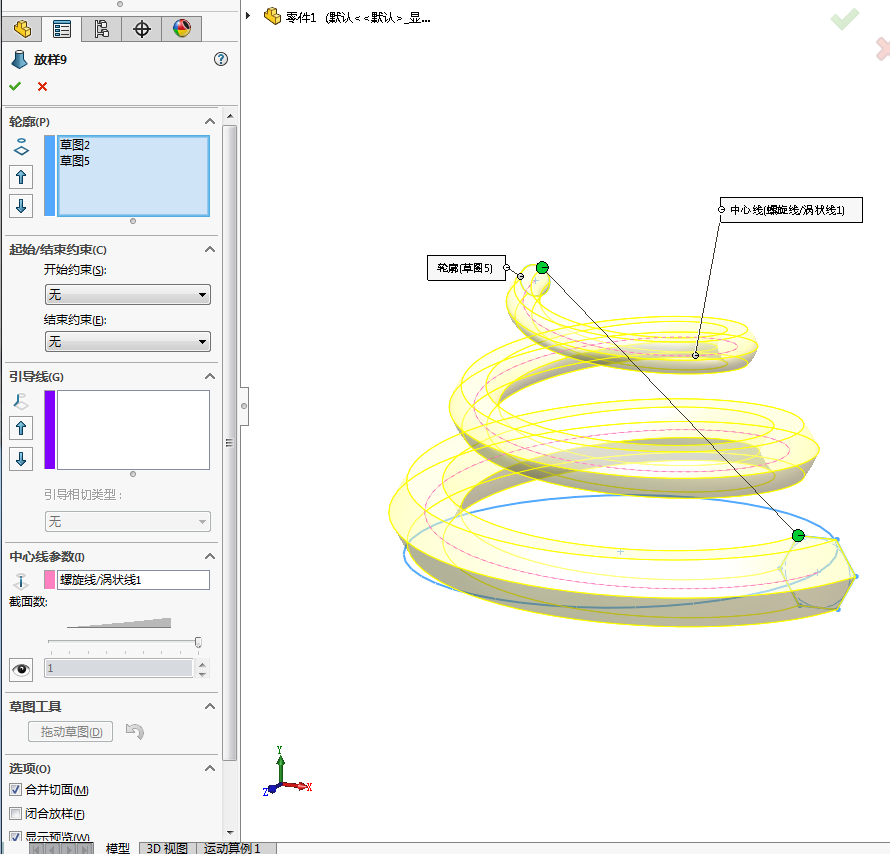This screenshot has width=890, height=854.
Task: Click the 轮廓(草图5) callout label
Action: coord(466,268)
